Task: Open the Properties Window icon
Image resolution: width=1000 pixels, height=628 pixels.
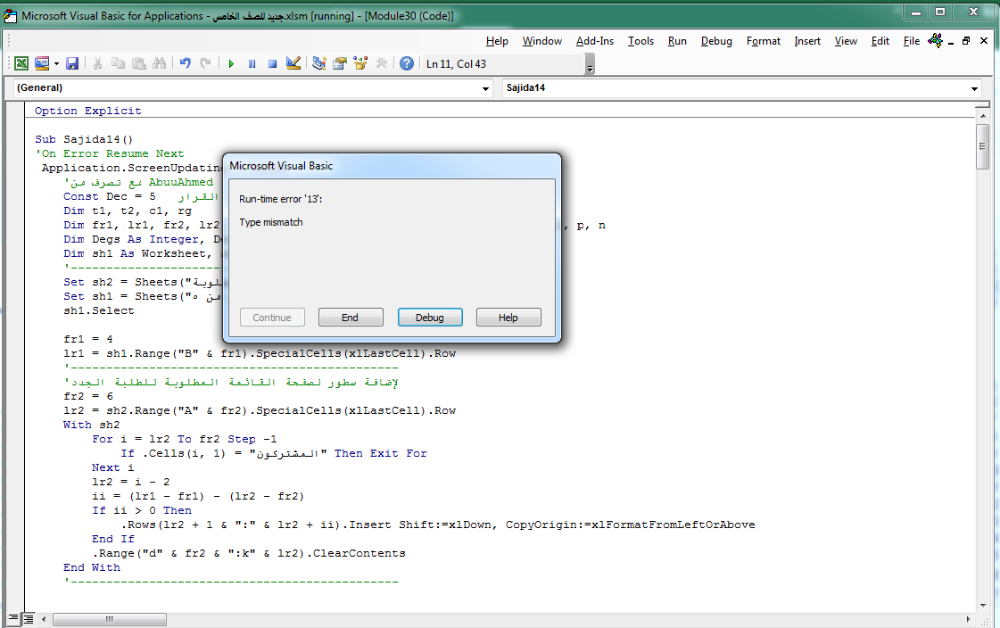Action: pos(339,63)
